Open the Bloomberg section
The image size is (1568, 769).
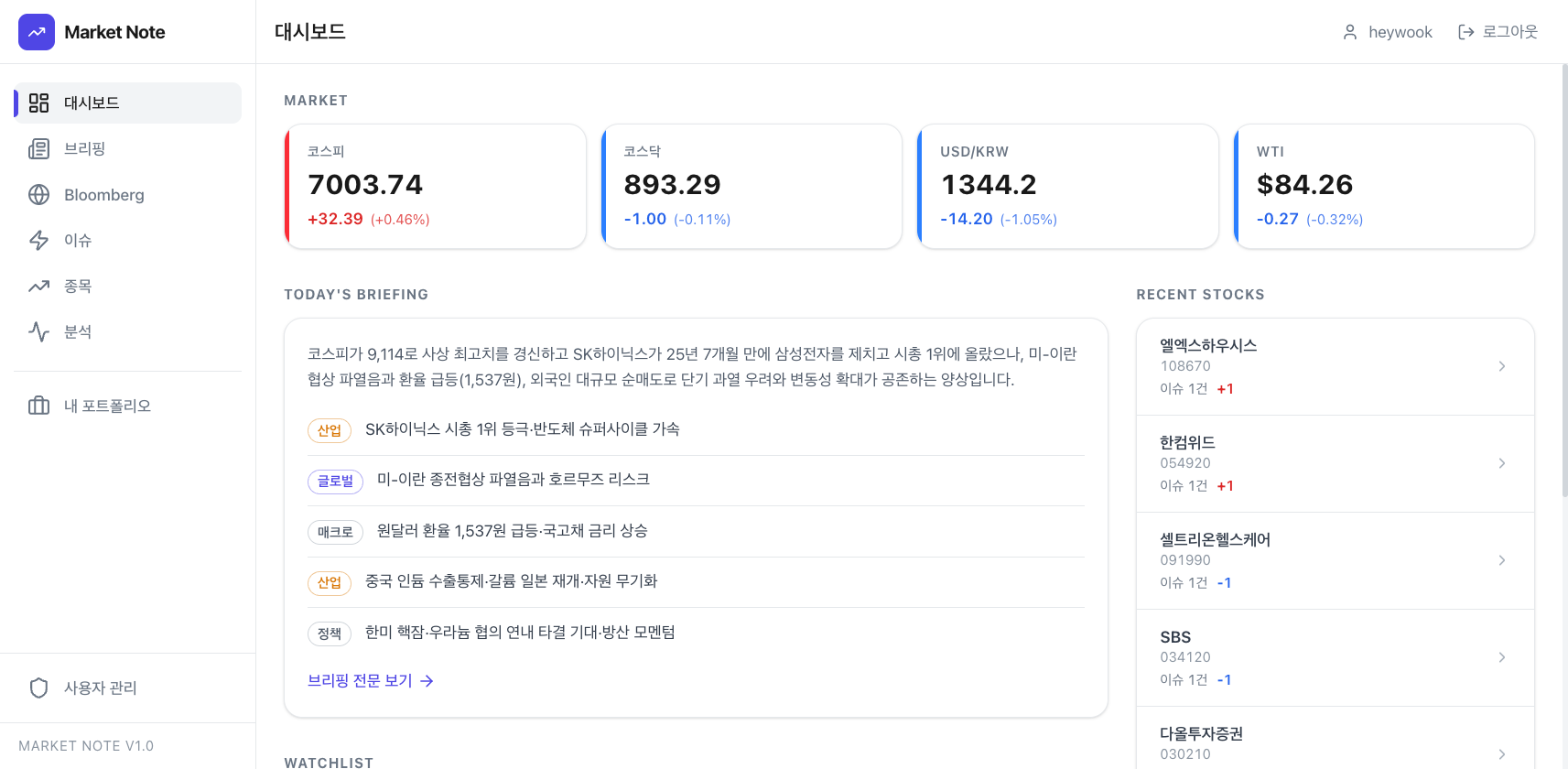pos(128,194)
